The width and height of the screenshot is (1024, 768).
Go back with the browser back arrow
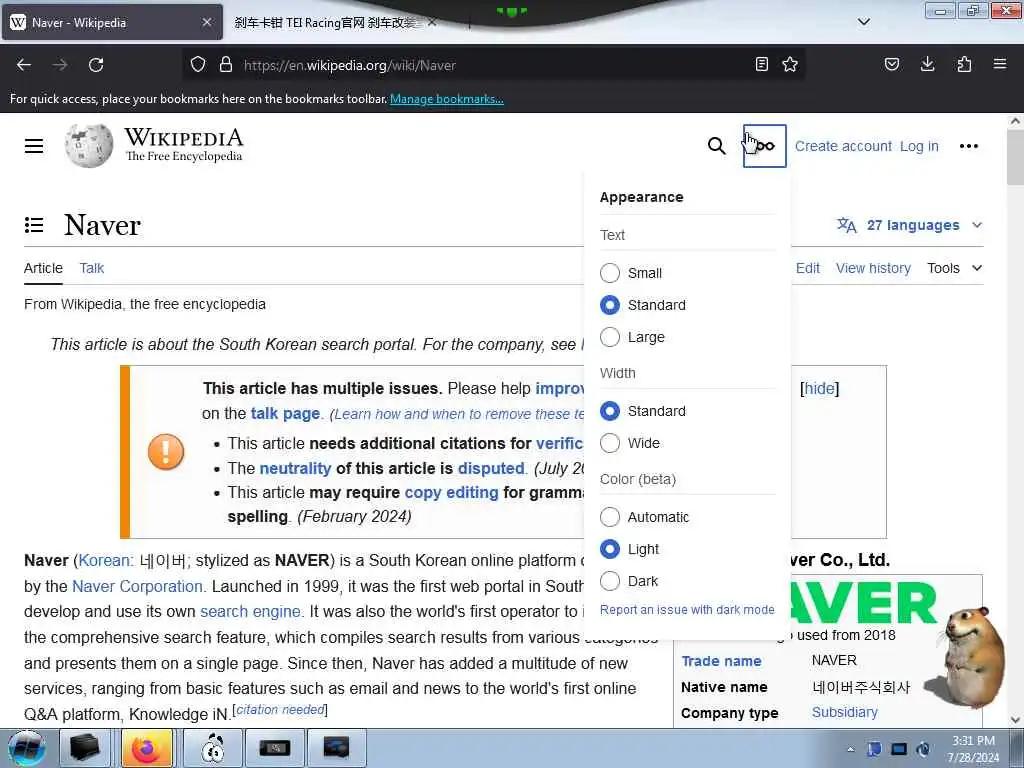[24, 65]
